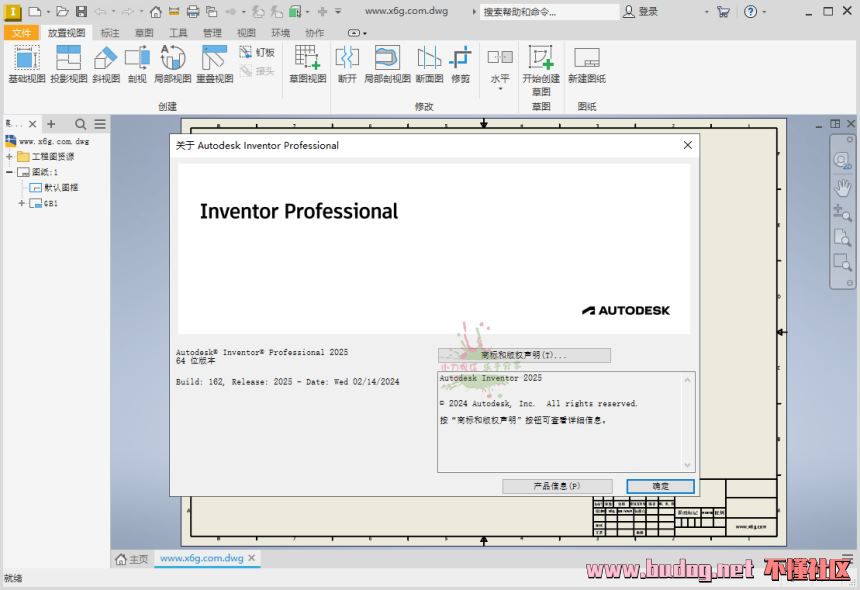Click the pan hand tool in navigation bar
The image size is (860, 590).
[842, 188]
